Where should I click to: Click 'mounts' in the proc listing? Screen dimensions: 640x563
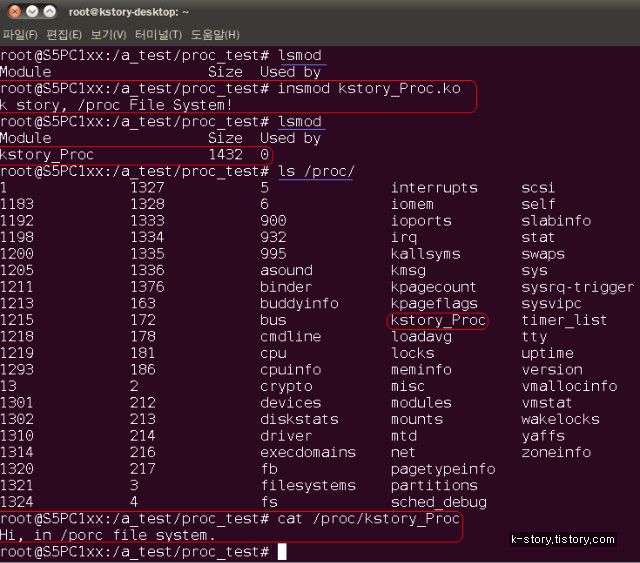point(417,420)
